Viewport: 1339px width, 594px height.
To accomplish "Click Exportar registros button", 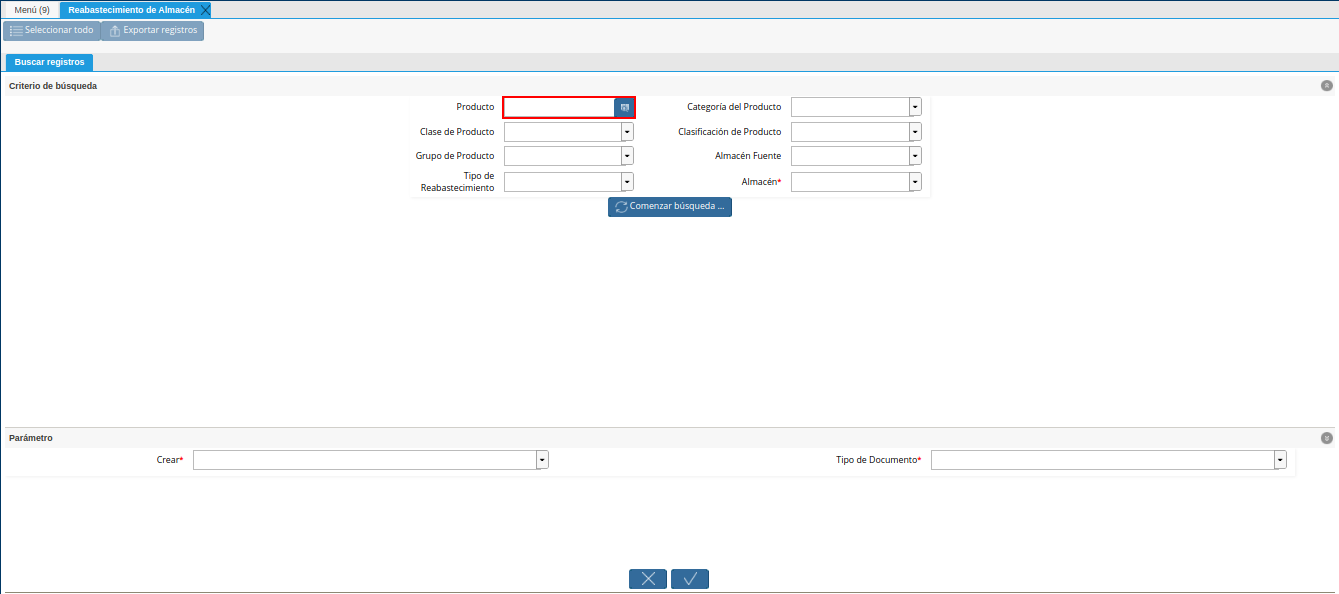I will [x=153, y=31].
